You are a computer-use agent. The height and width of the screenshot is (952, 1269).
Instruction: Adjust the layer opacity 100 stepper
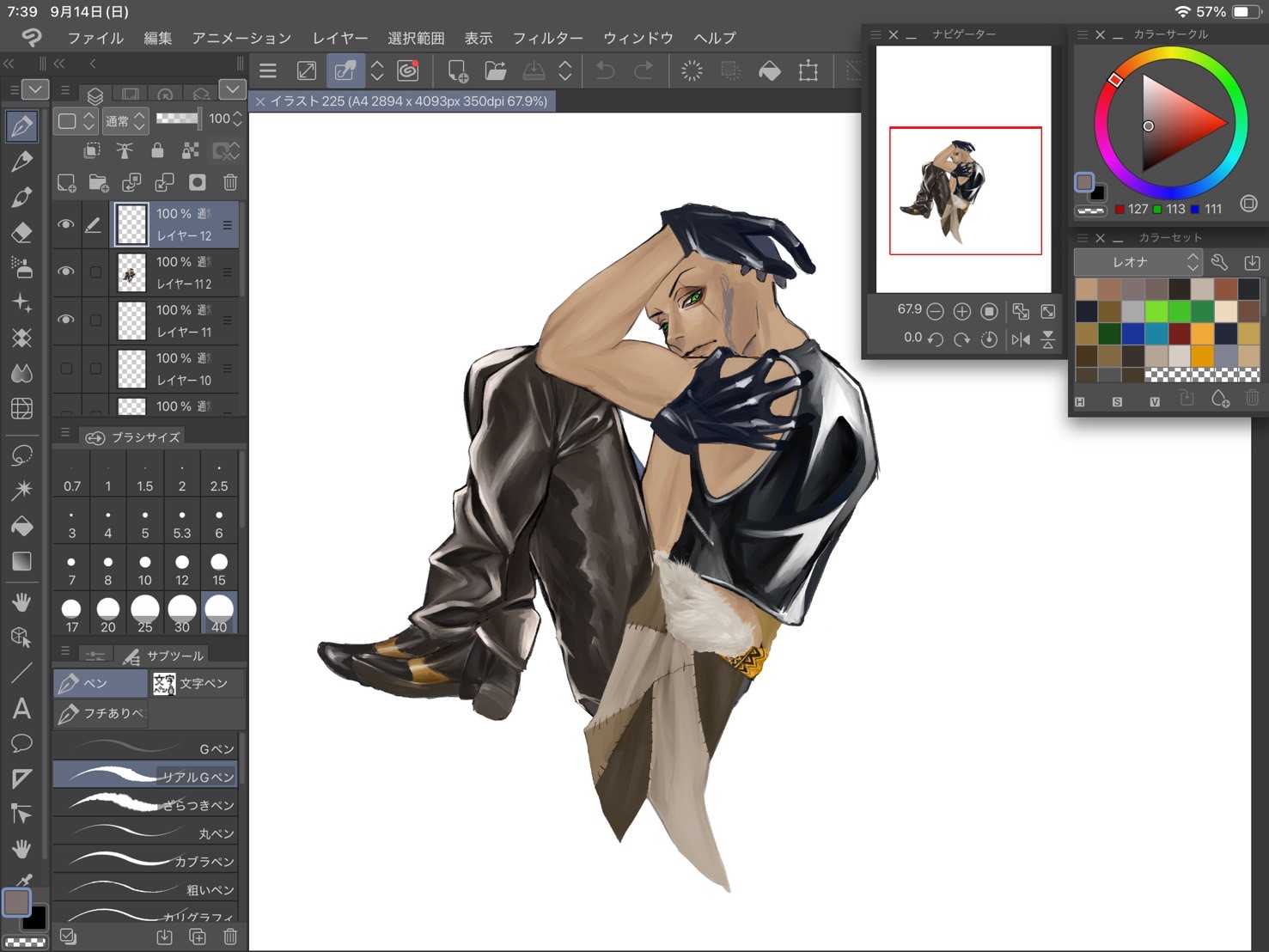tap(237, 119)
